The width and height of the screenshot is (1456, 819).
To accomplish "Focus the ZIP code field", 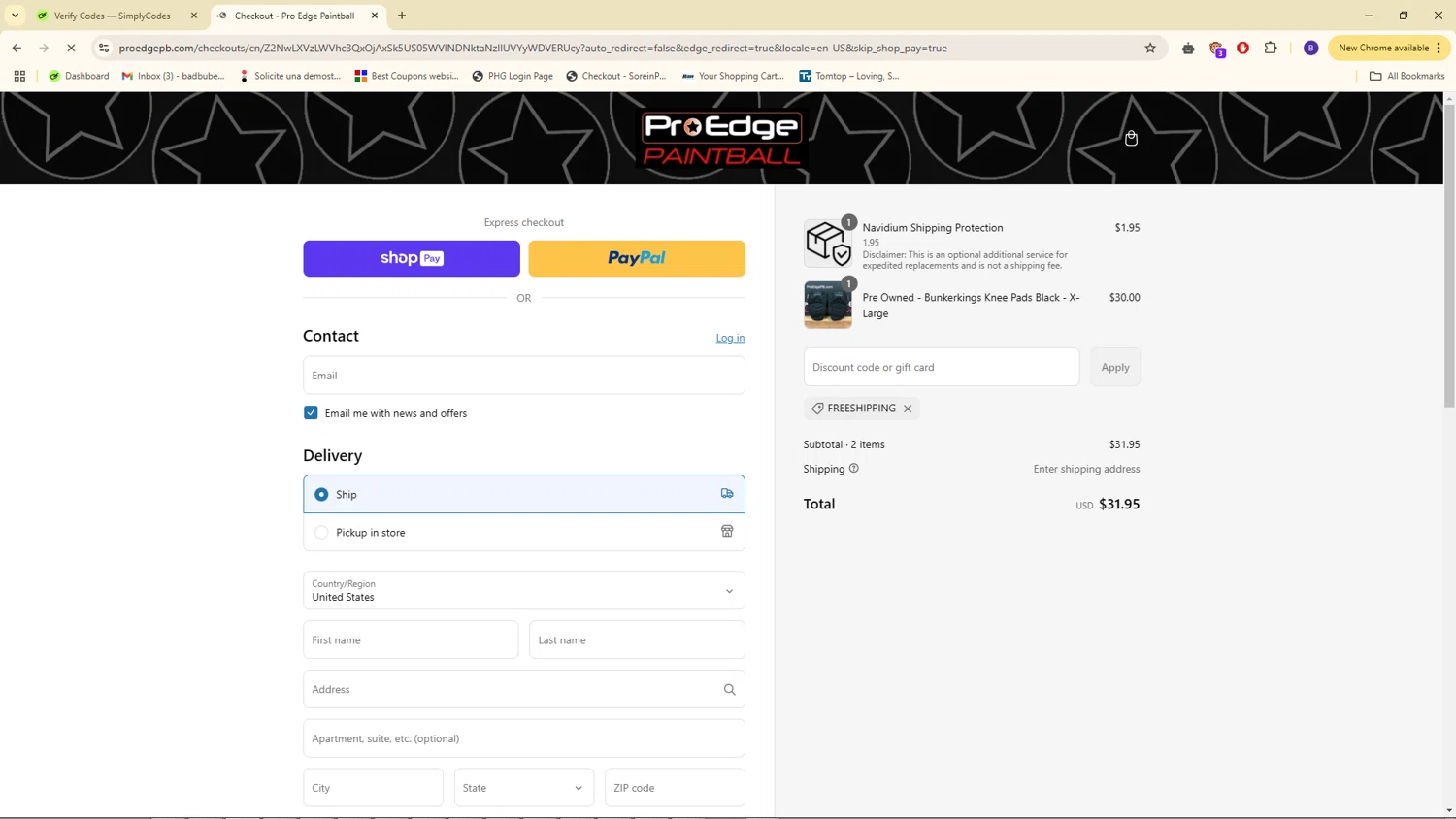I will pyautogui.click(x=675, y=787).
